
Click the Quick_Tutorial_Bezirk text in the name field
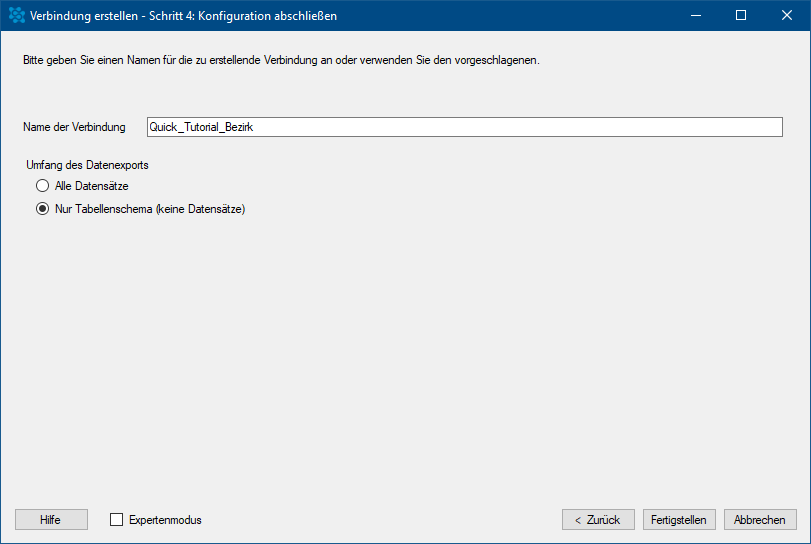tap(201, 127)
